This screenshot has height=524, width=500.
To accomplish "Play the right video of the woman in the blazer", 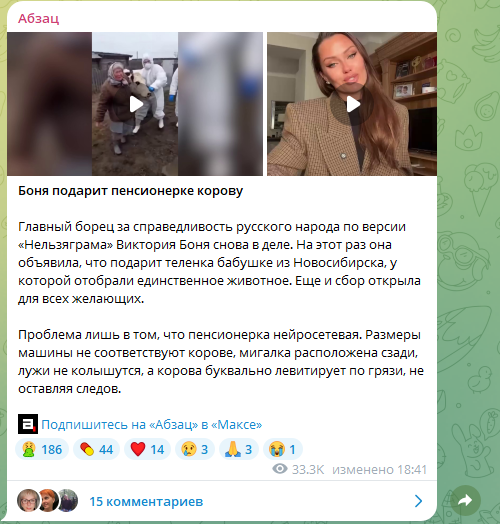I will [x=352, y=104].
